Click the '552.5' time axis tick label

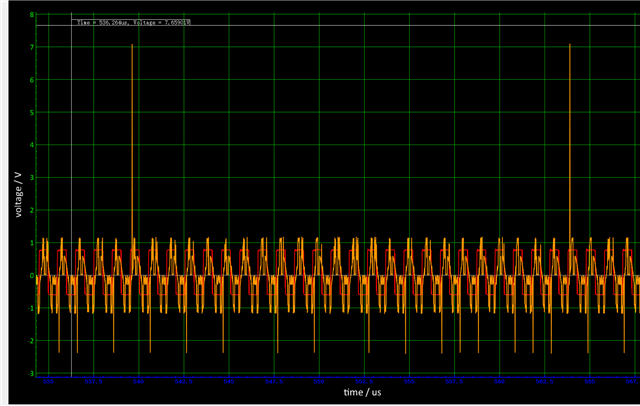364,382
